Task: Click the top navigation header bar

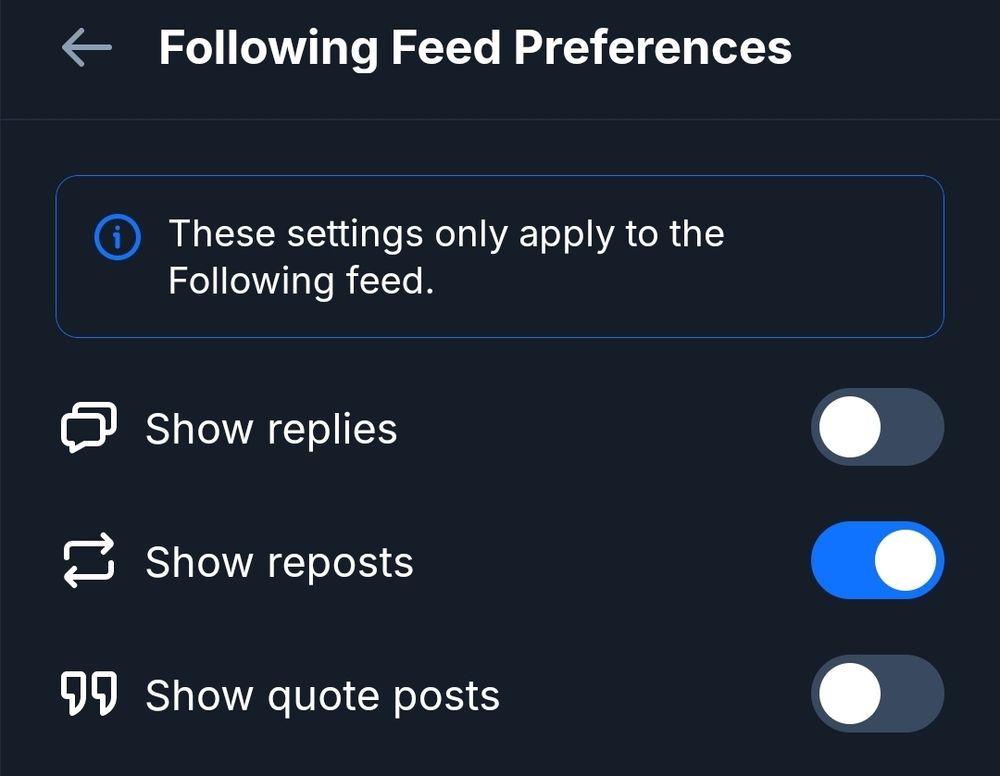Action: coord(500,55)
